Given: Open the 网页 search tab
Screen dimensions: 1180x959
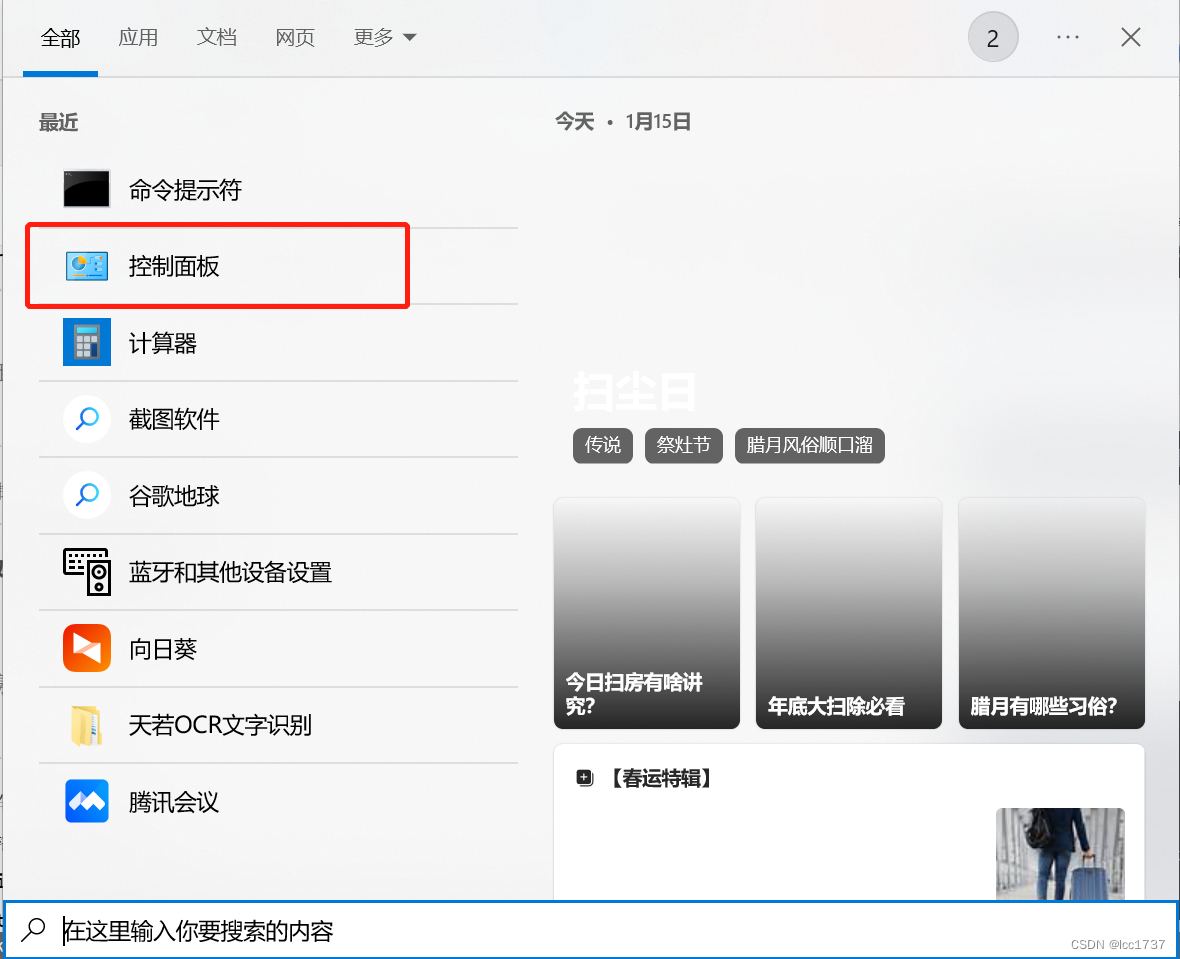Looking at the screenshot, I should [294, 37].
